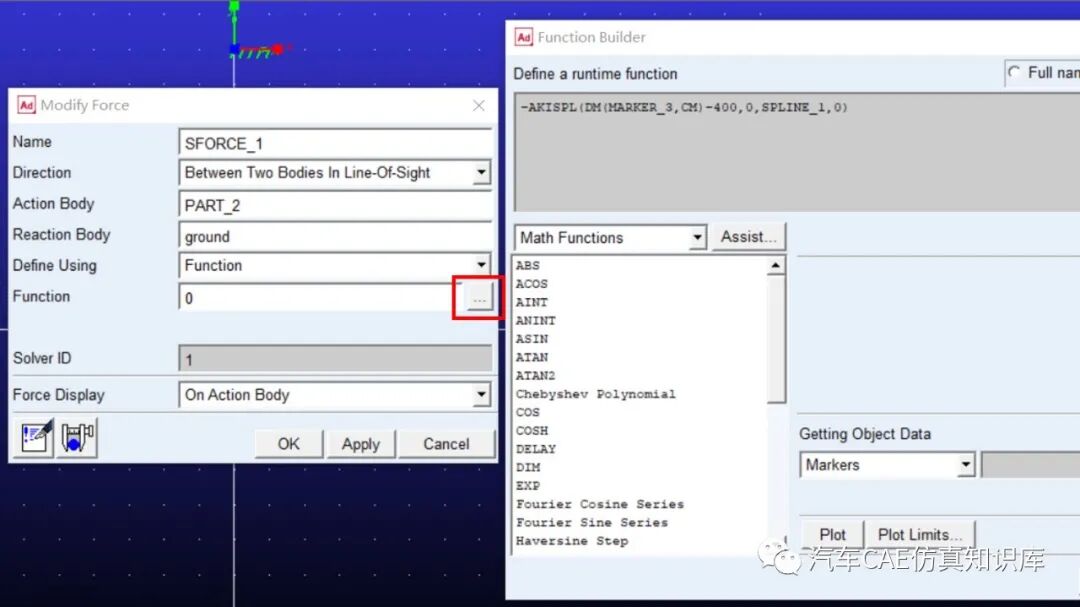Viewport: 1080px width, 607px height.
Task: Click Cancel in Modify Force
Action: point(446,444)
